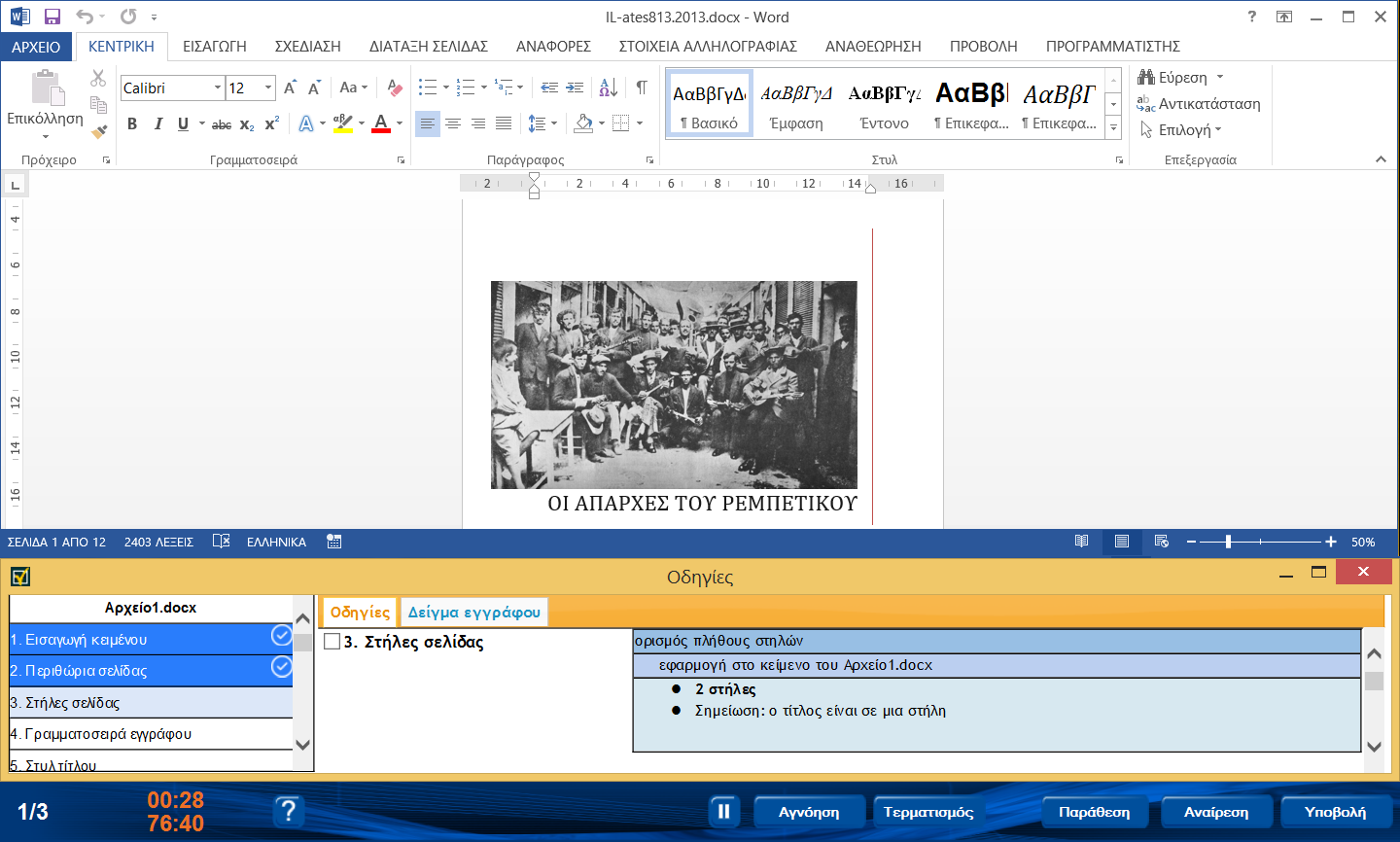Click the zoom in plus icon
Viewport: 1400px width, 842px height.
click(1331, 542)
